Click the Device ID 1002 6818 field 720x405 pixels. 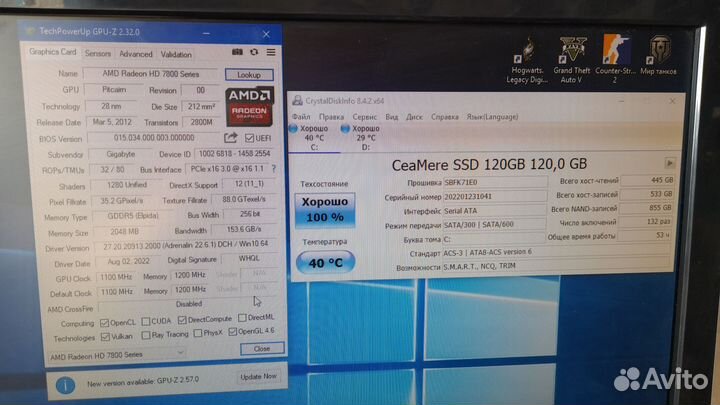pyautogui.click(x=234, y=154)
